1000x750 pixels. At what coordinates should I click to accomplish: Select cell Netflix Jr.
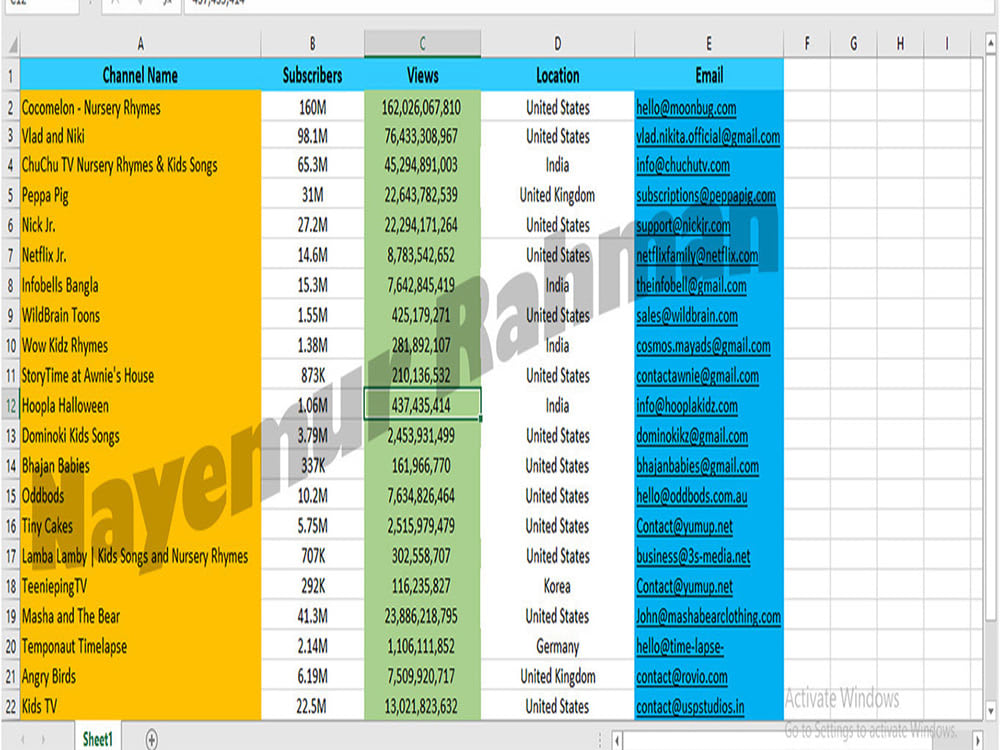click(140, 255)
